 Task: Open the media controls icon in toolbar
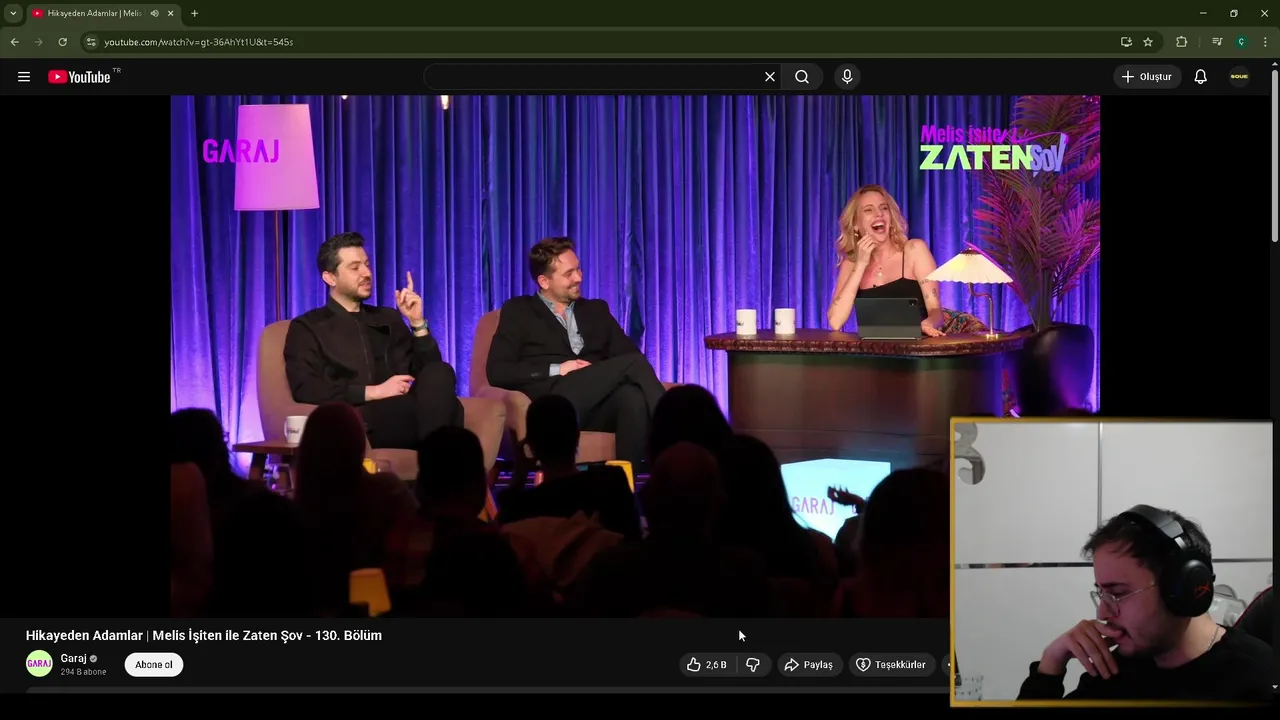(x=1217, y=42)
